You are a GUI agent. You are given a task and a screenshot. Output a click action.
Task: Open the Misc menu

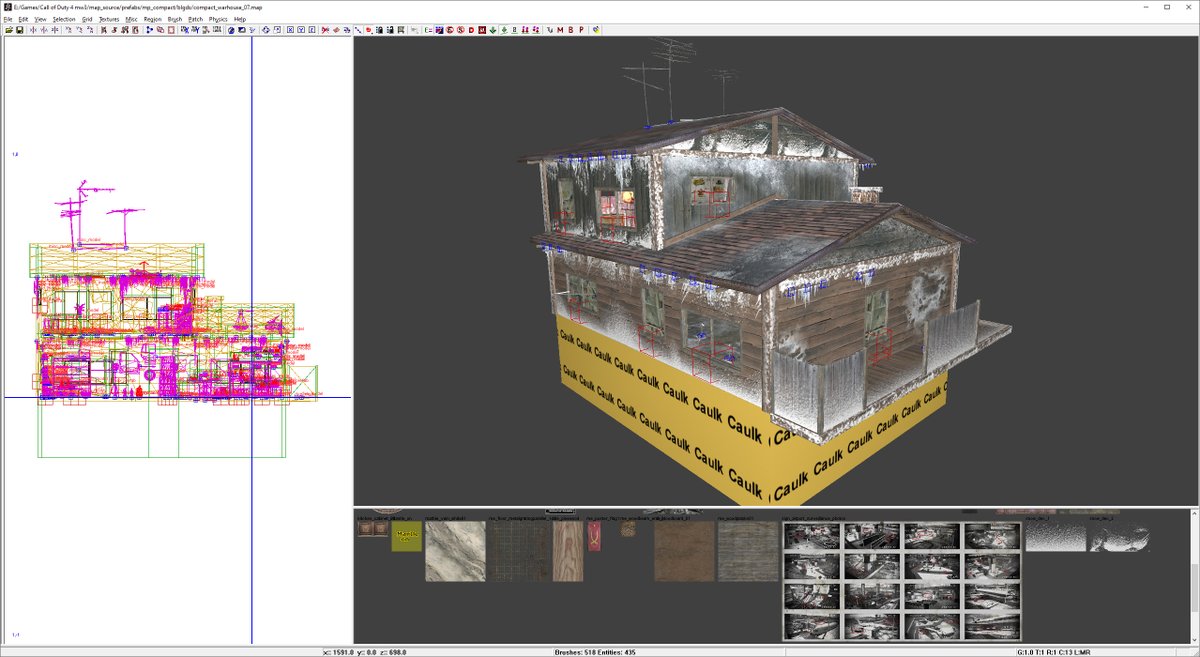(132, 19)
